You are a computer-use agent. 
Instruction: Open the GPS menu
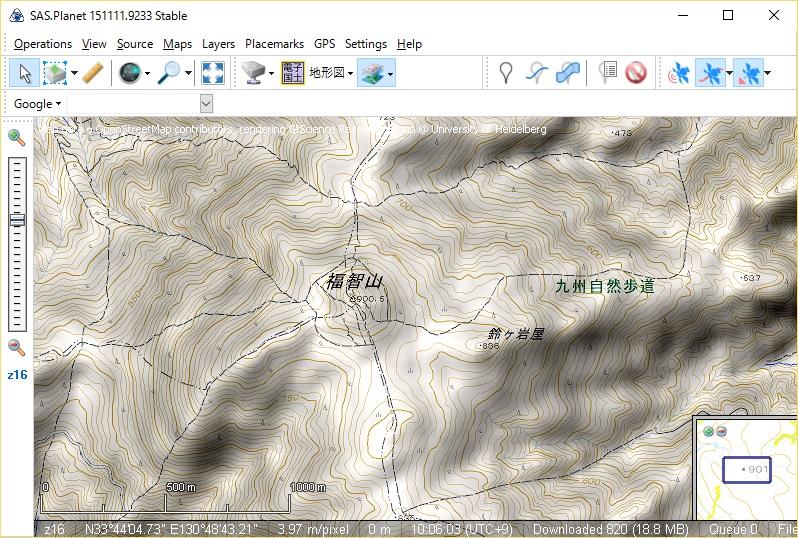pyautogui.click(x=325, y=44)
